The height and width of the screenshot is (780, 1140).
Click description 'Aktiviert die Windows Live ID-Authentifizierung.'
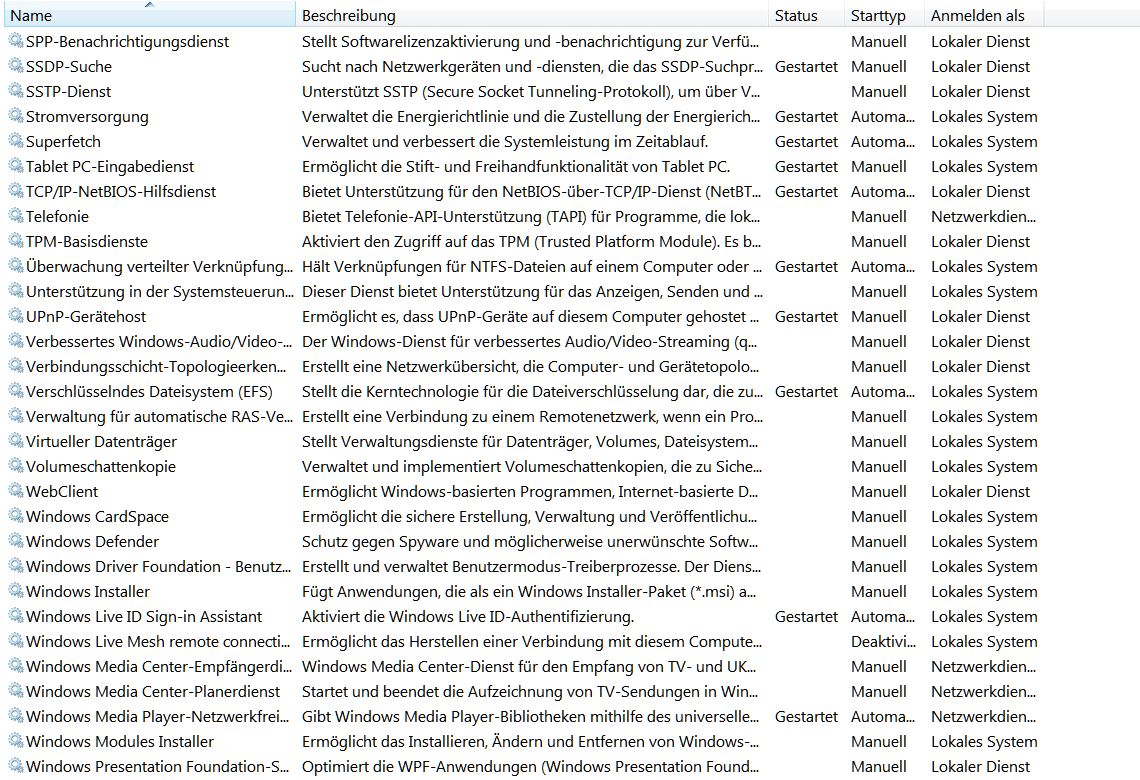coord(467,616)
